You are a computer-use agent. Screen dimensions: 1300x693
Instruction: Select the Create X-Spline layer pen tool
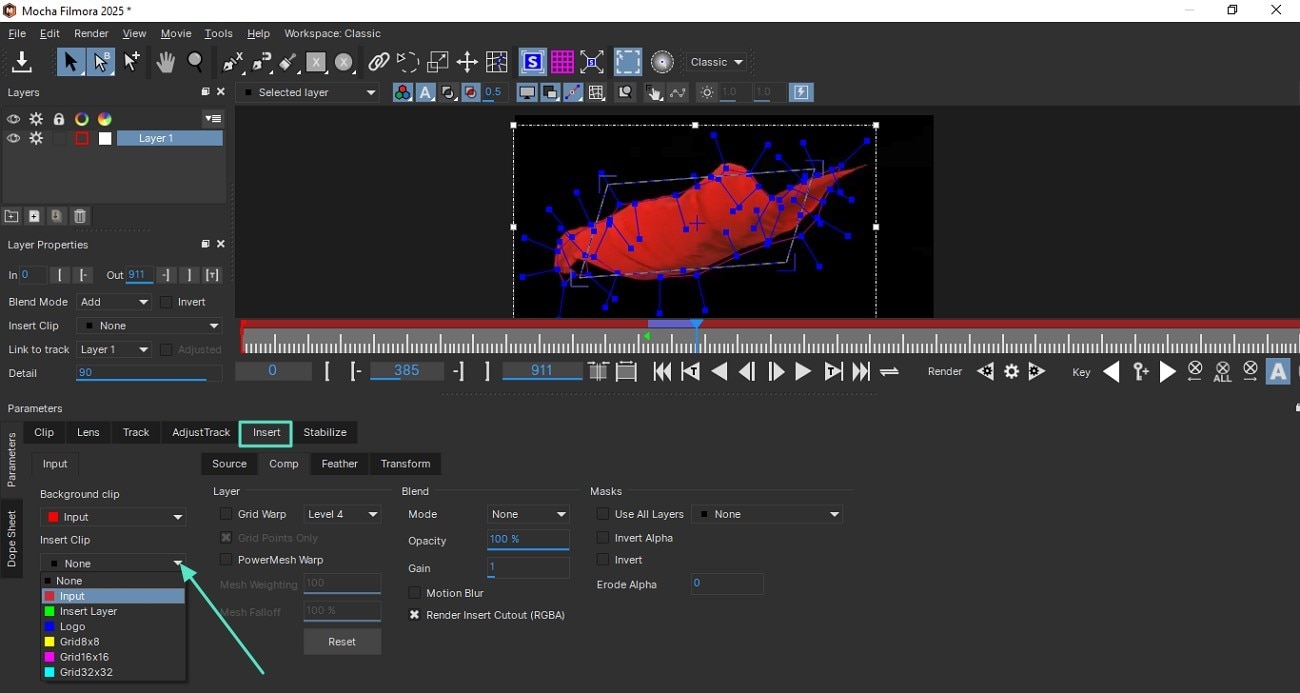[x=233, y=62]
